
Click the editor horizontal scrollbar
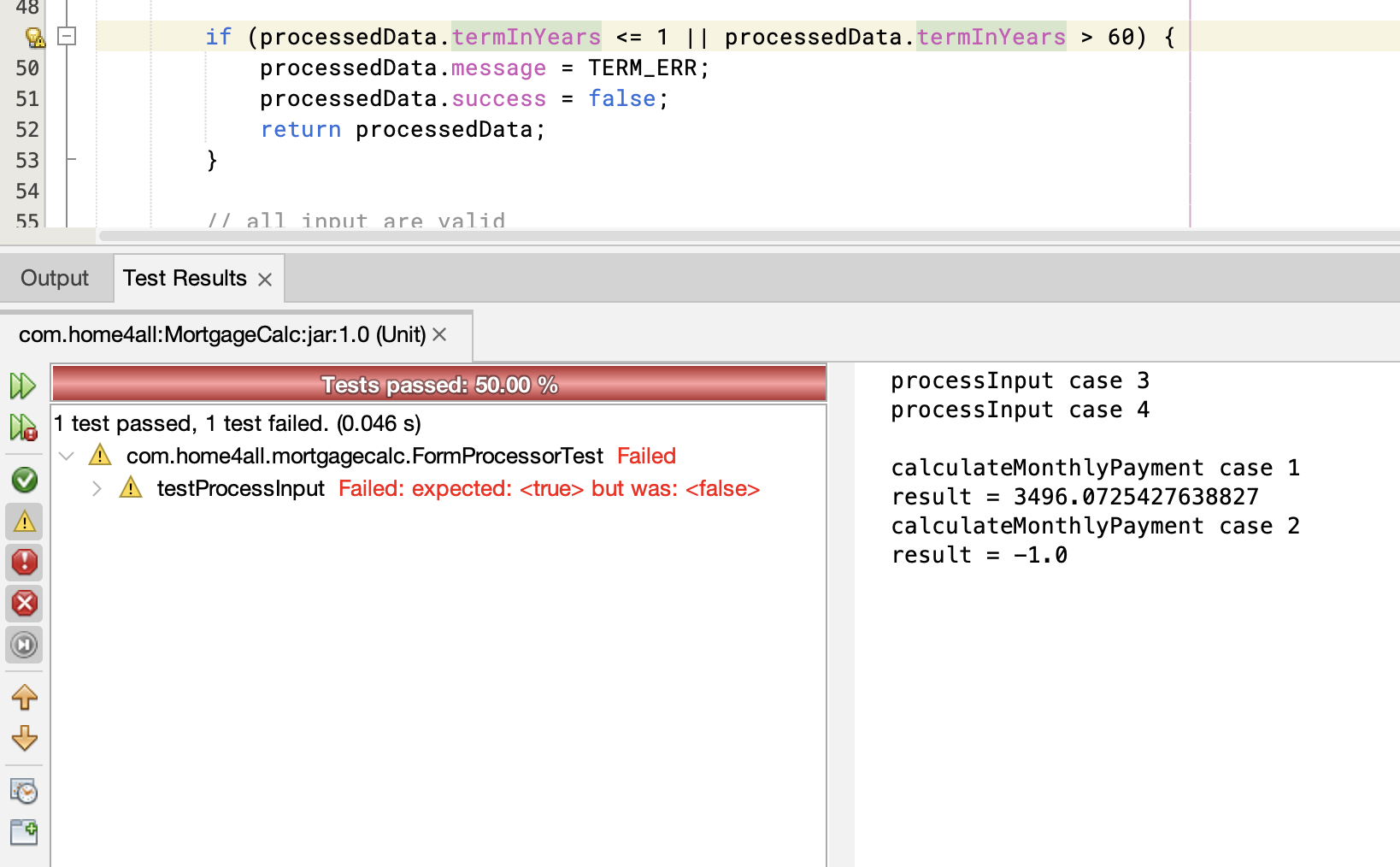pyautogui.click(x=749, y=235)
